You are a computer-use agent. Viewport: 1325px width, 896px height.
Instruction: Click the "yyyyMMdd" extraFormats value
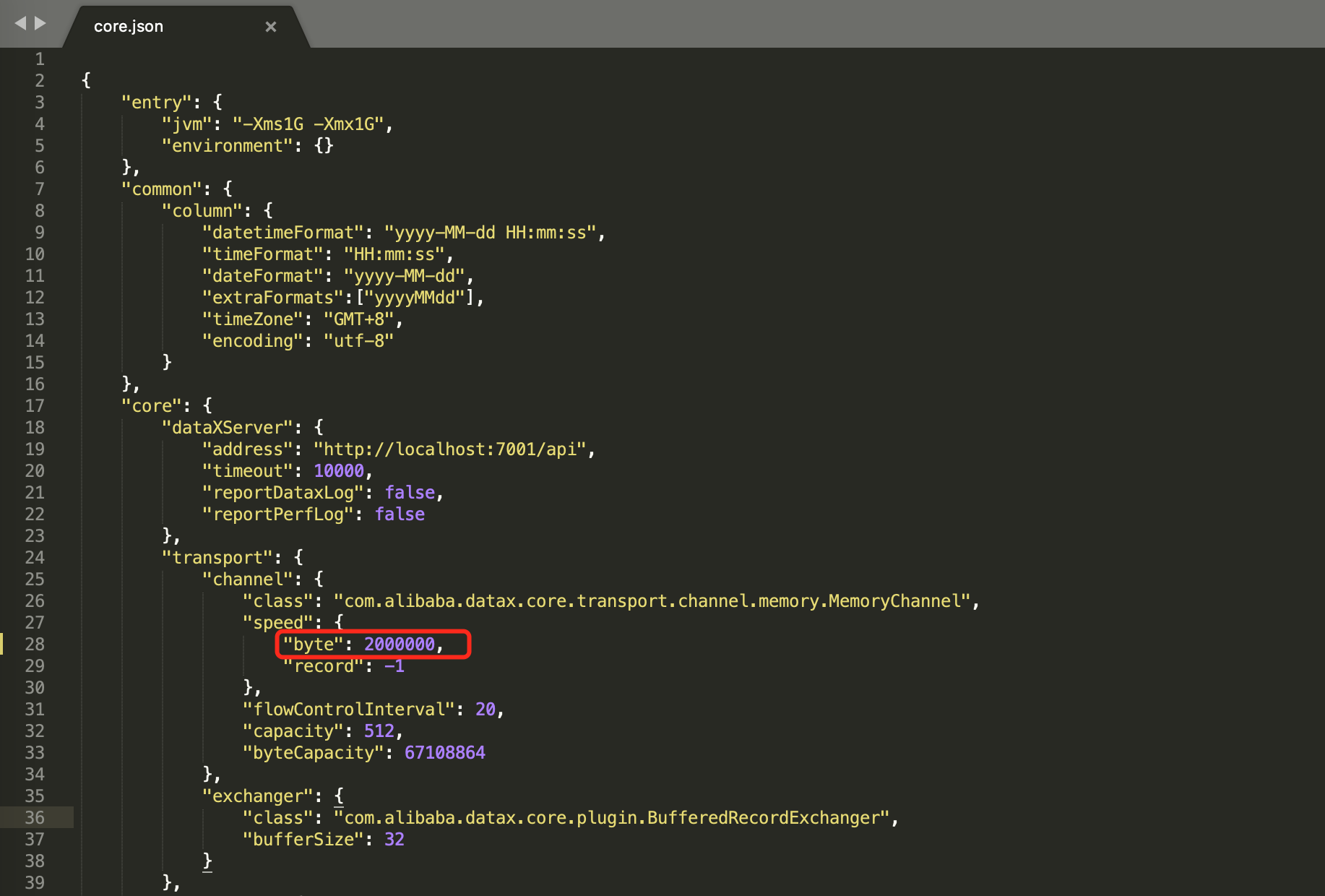[x=415, y=298]
